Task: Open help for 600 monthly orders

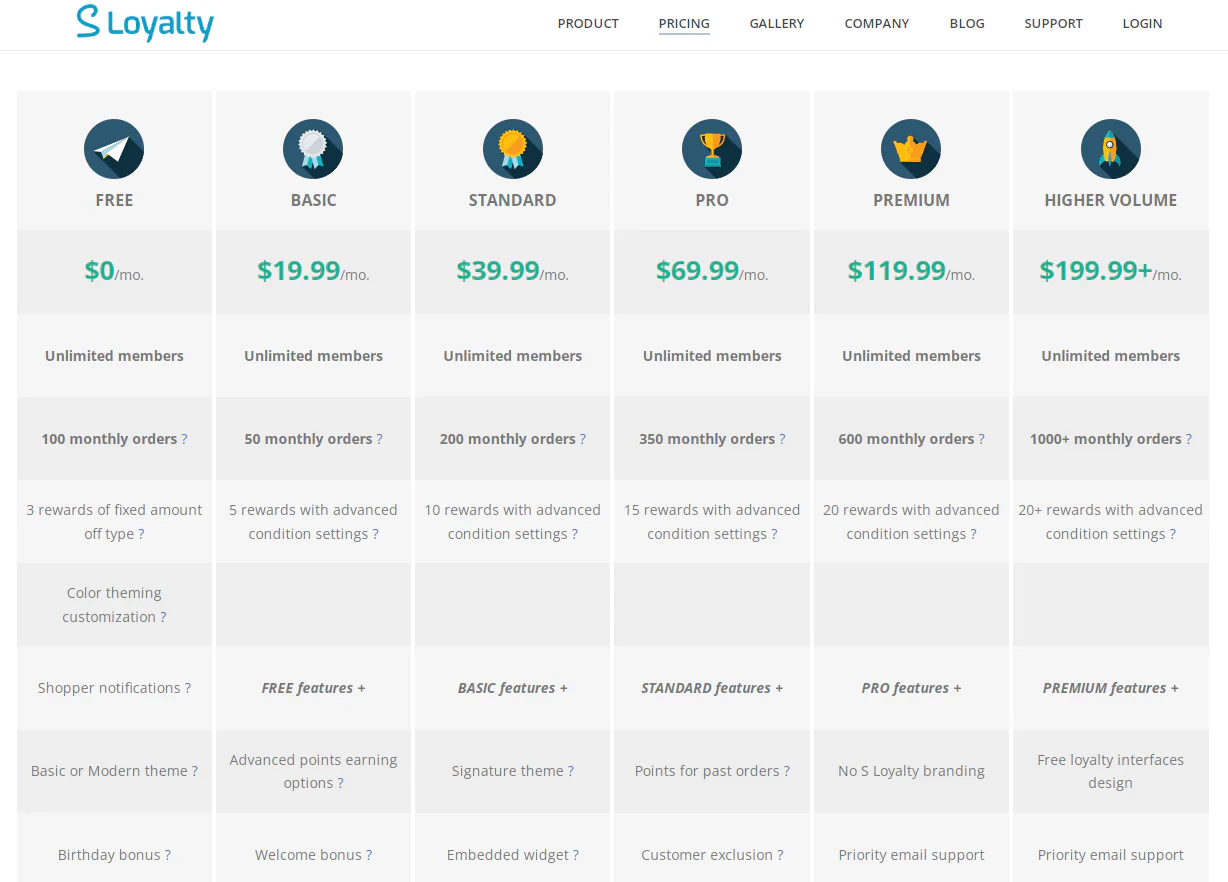Action: [981, 439]
